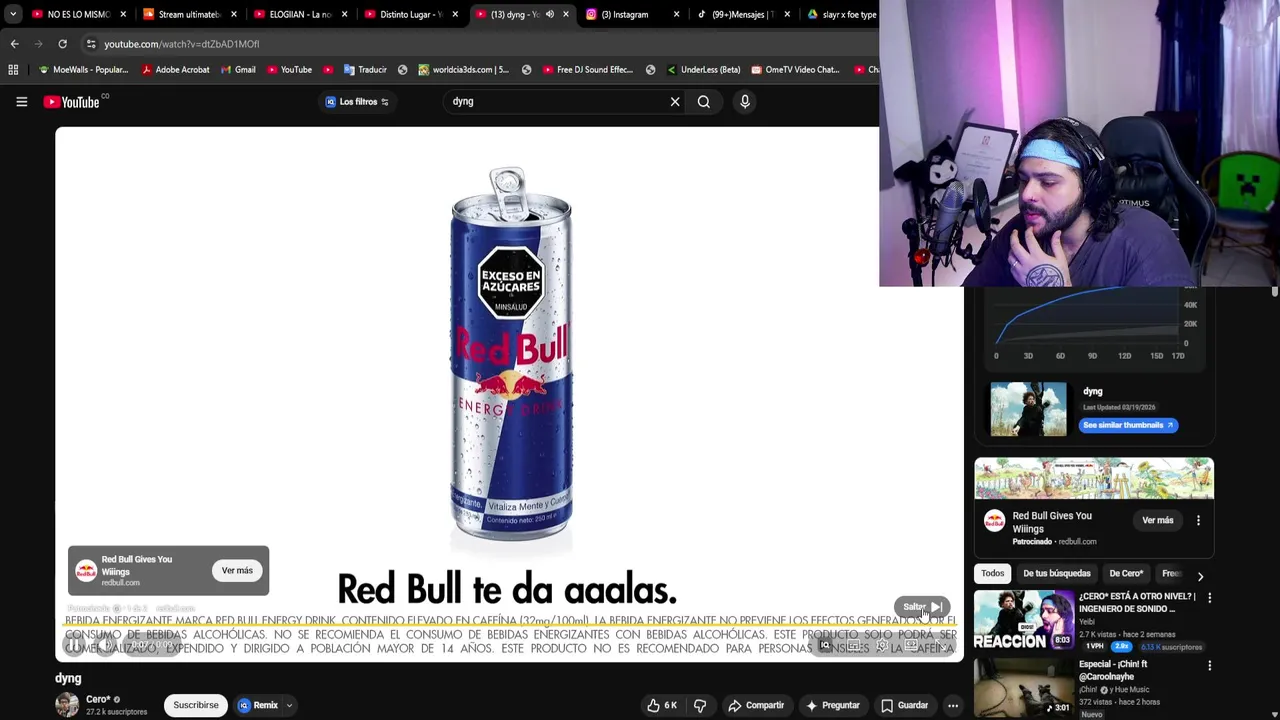Click the Red Bull logo in the sidebar ad
Viewport: 1280px width, 720px height.
(x=994, y=520)
